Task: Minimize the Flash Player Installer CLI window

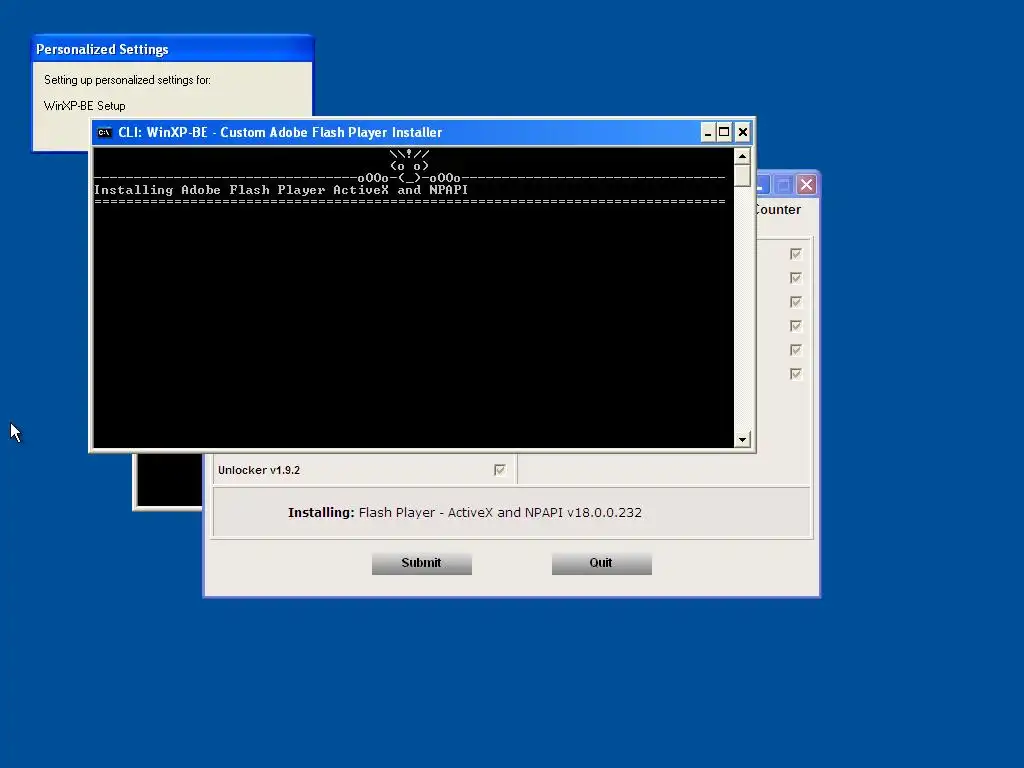Action: coord(707,133)
